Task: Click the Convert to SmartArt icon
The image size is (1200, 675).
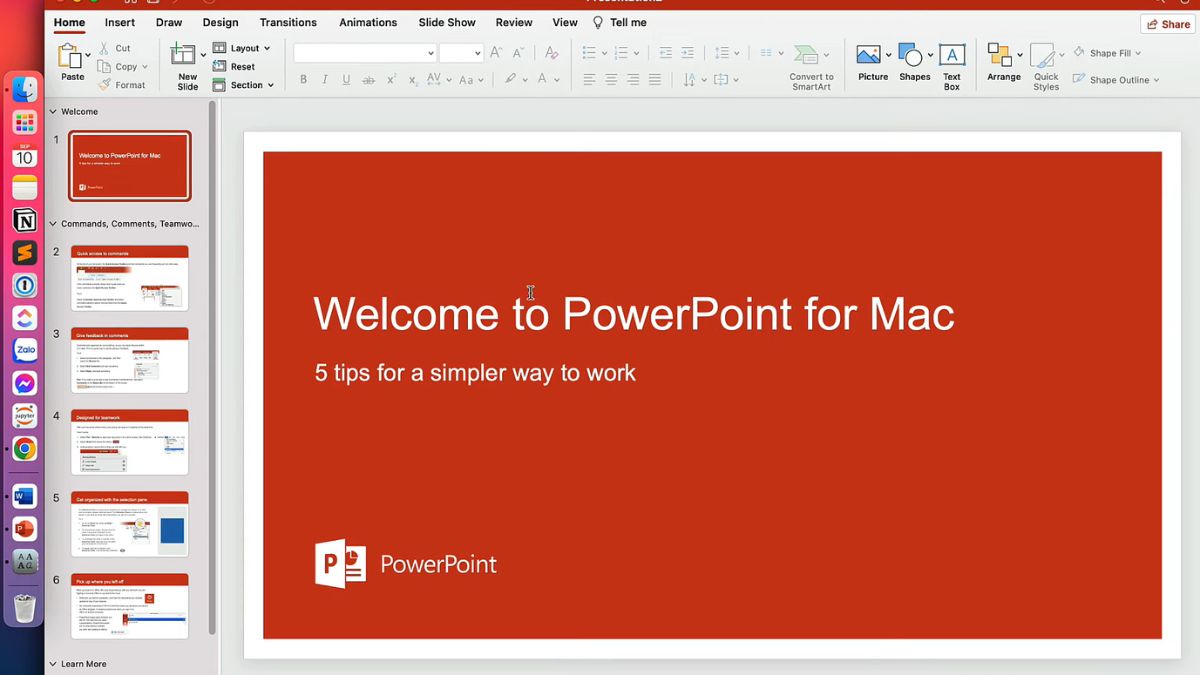Action: (806, 55)
